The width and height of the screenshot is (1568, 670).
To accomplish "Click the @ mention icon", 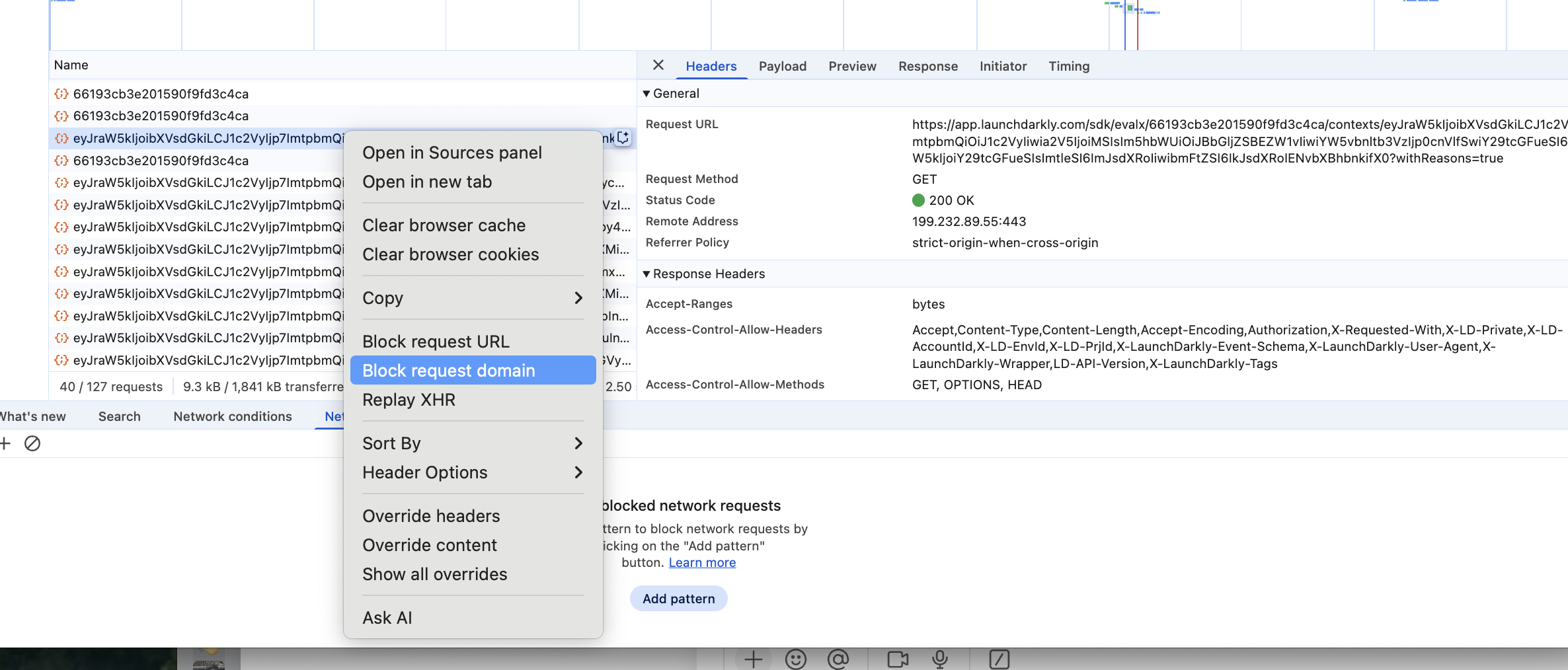I will pyautogui.click(x=838, y=659).
